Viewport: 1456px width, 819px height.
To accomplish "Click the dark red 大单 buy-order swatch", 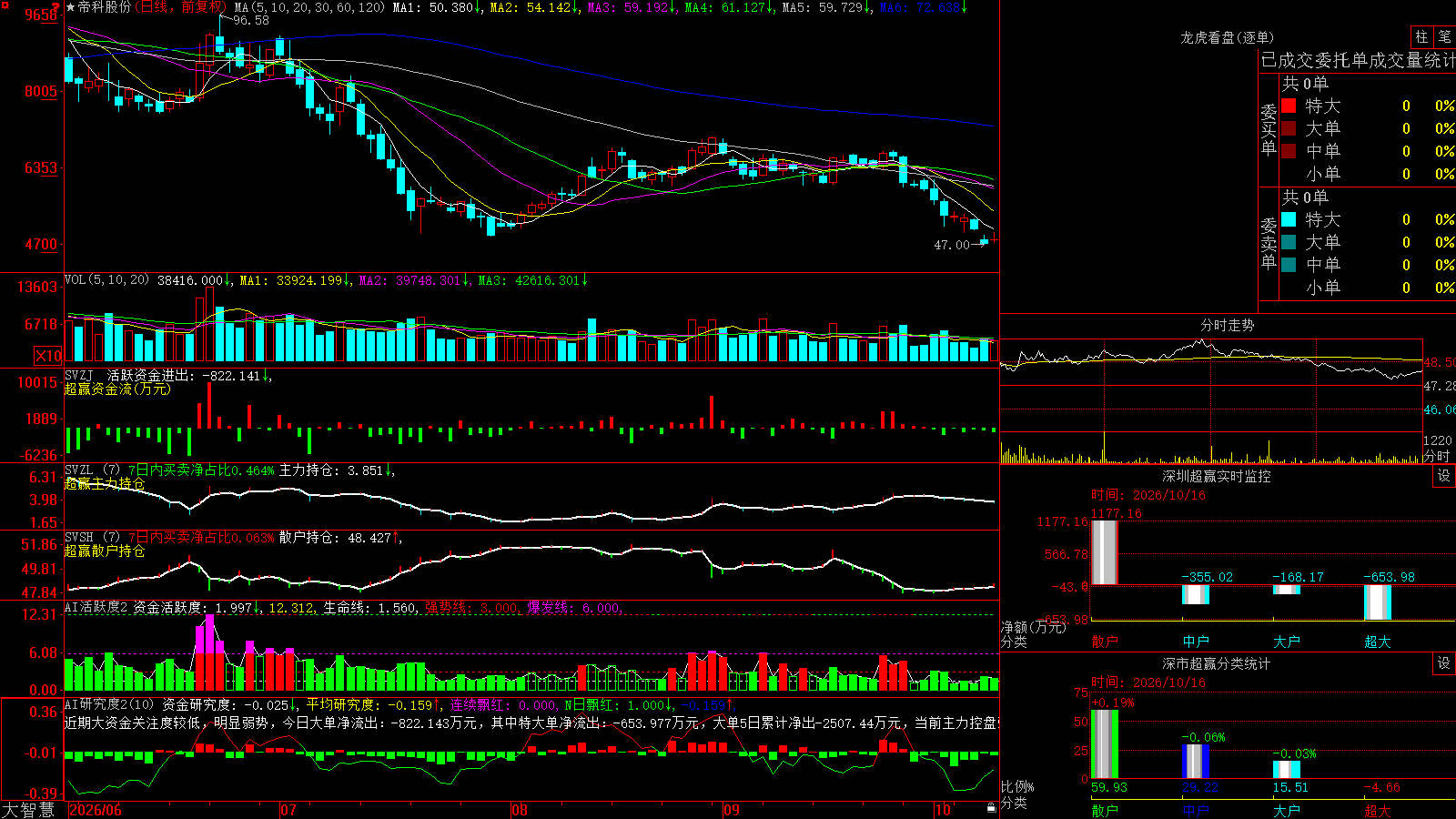I will click(1289, 128).
